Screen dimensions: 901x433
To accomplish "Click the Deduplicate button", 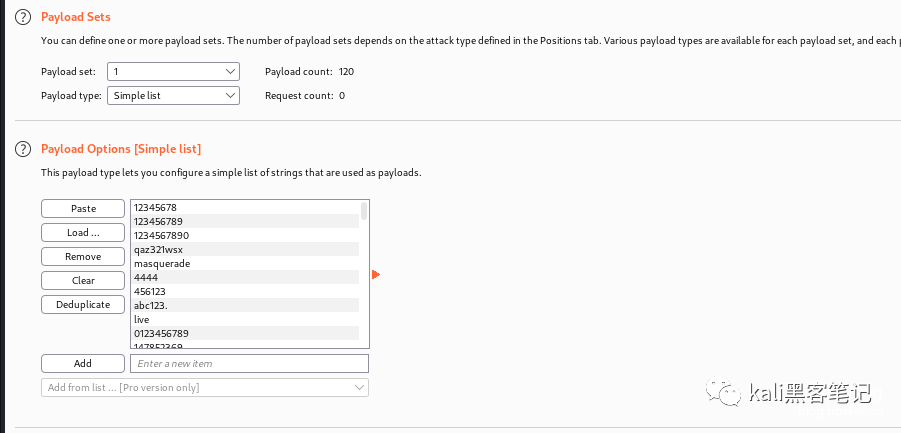I will pyautogui.click(x=83, y=304).
